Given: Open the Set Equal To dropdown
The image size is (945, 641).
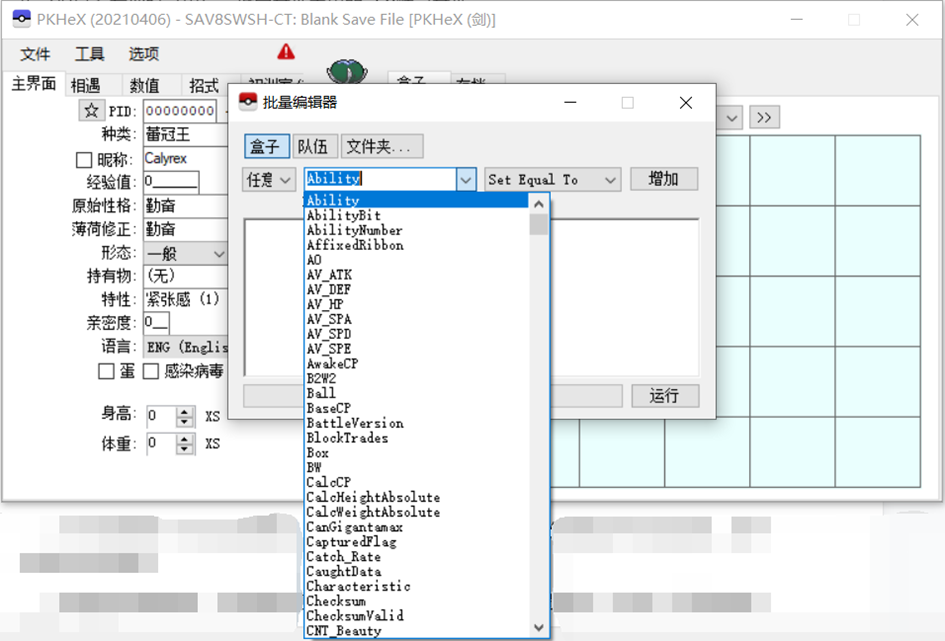Looking at the screenshot, I should 553,180.
